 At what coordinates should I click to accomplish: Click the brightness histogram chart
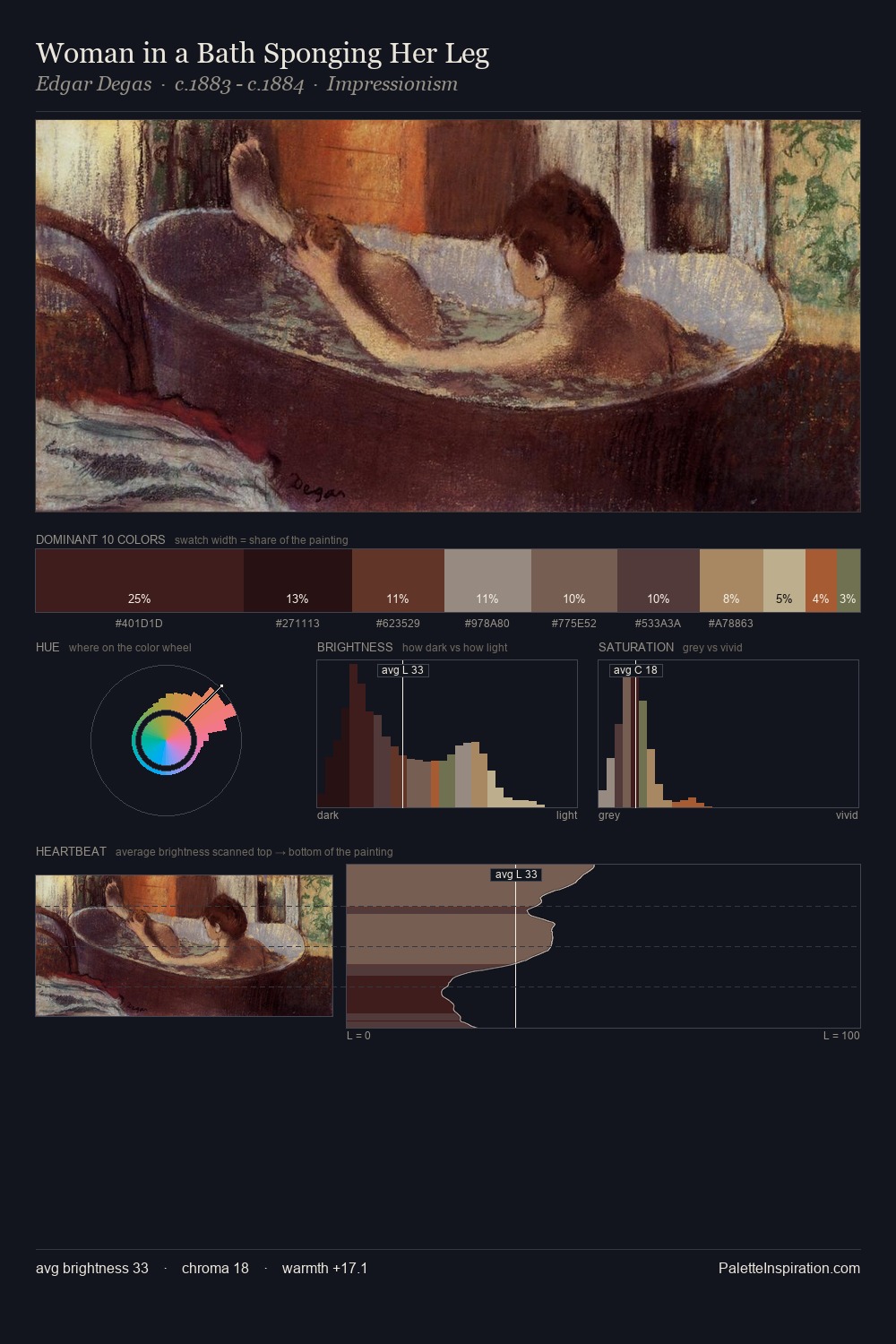(447, 734)
